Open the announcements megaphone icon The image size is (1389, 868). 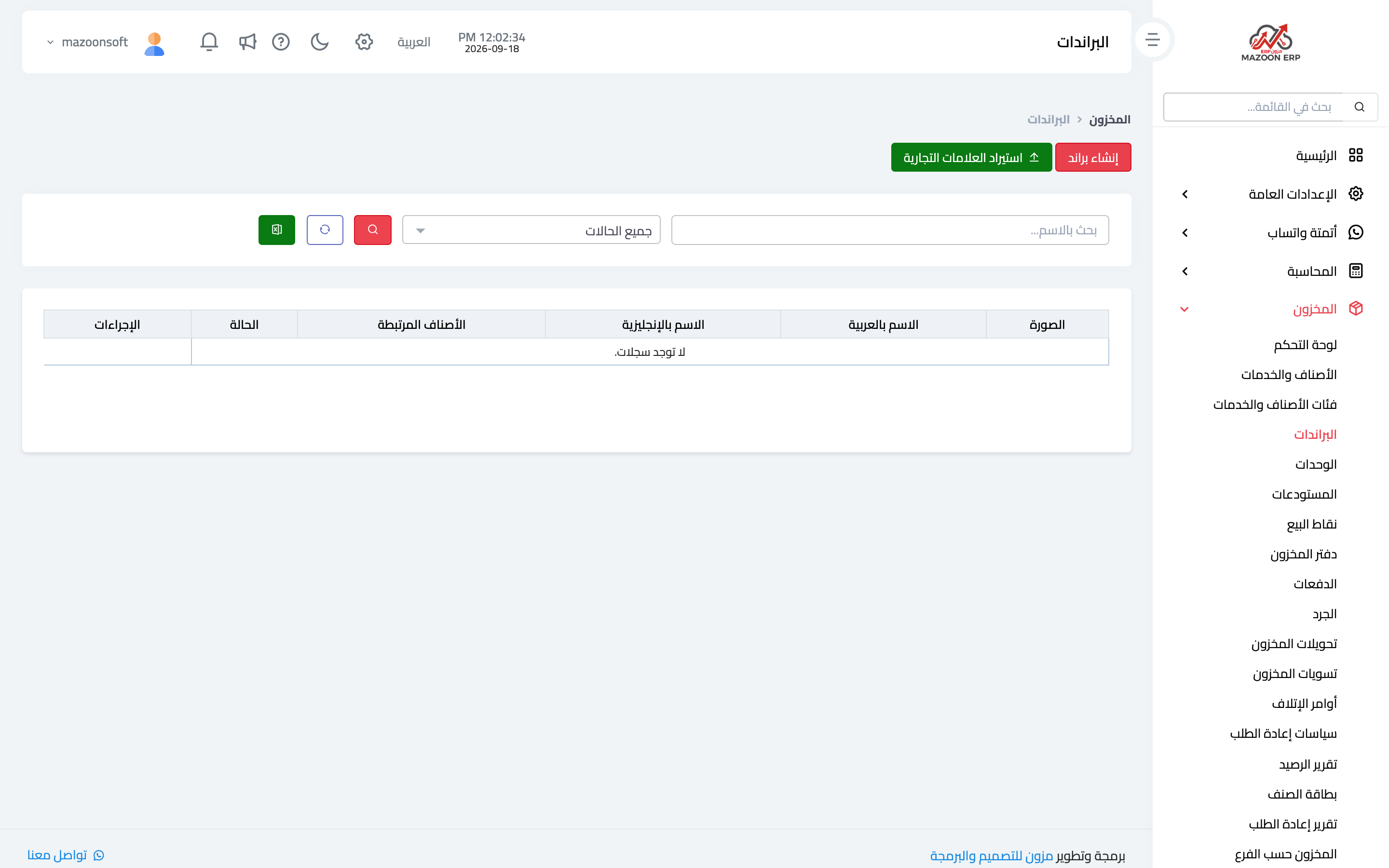247,42
